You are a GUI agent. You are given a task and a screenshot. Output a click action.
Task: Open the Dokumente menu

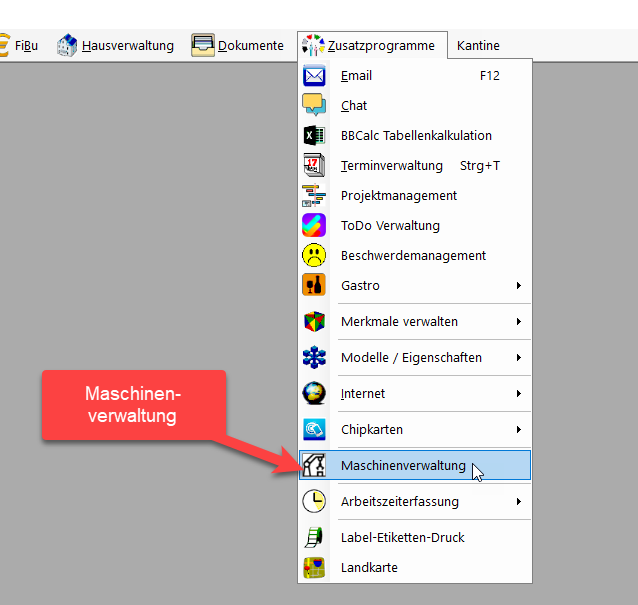click(x=251, y=46)
